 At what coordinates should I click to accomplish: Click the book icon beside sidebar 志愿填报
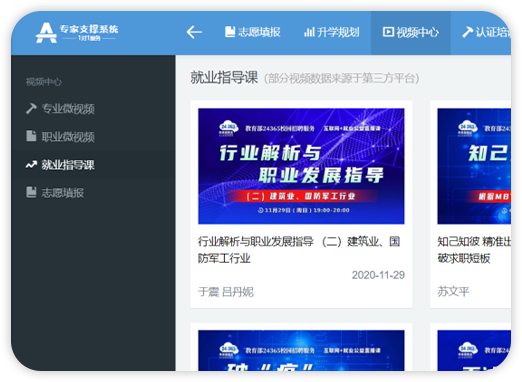31,192
